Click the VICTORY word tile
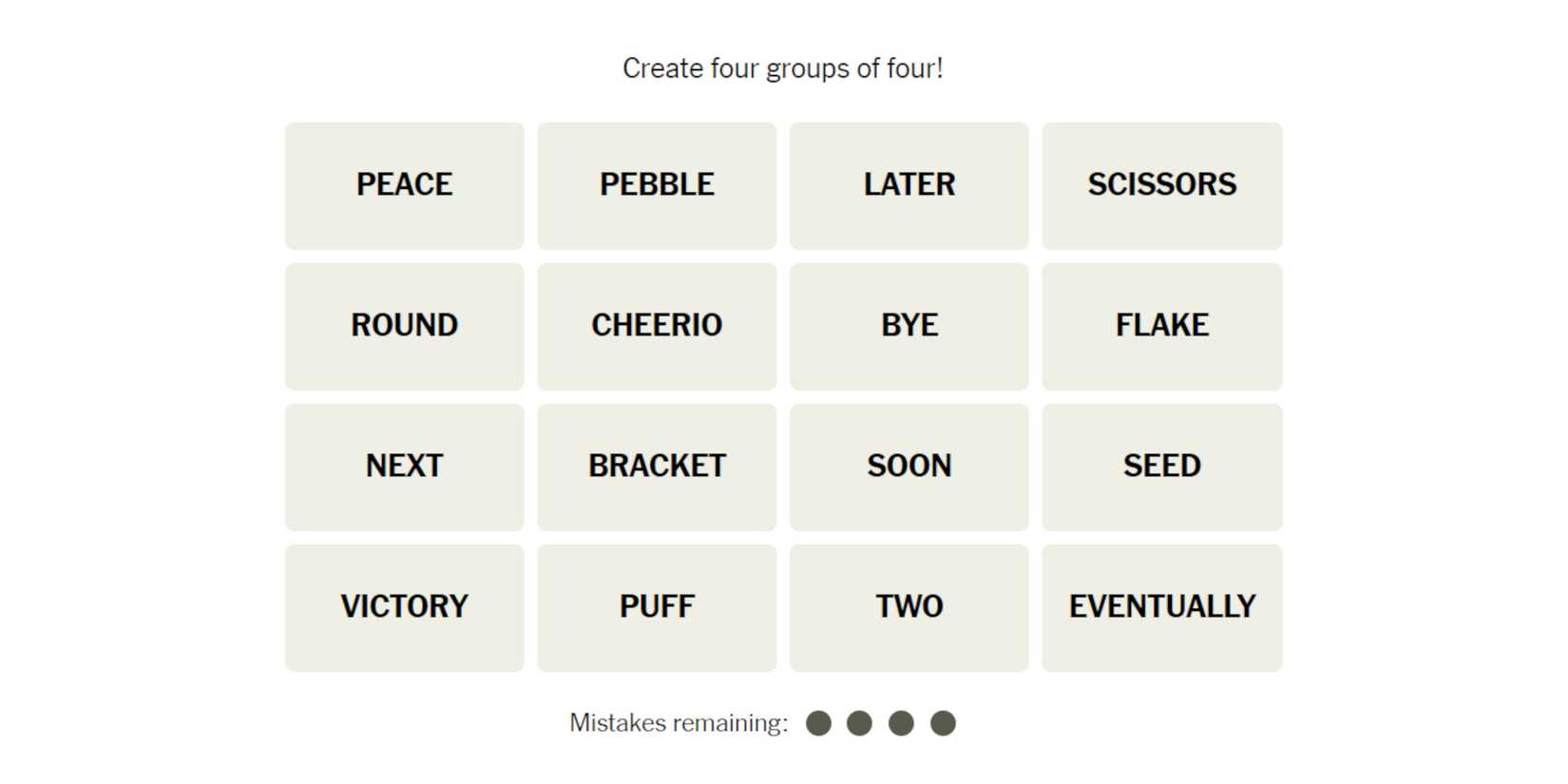1568x784 pixels. click(x=404, y=607)
